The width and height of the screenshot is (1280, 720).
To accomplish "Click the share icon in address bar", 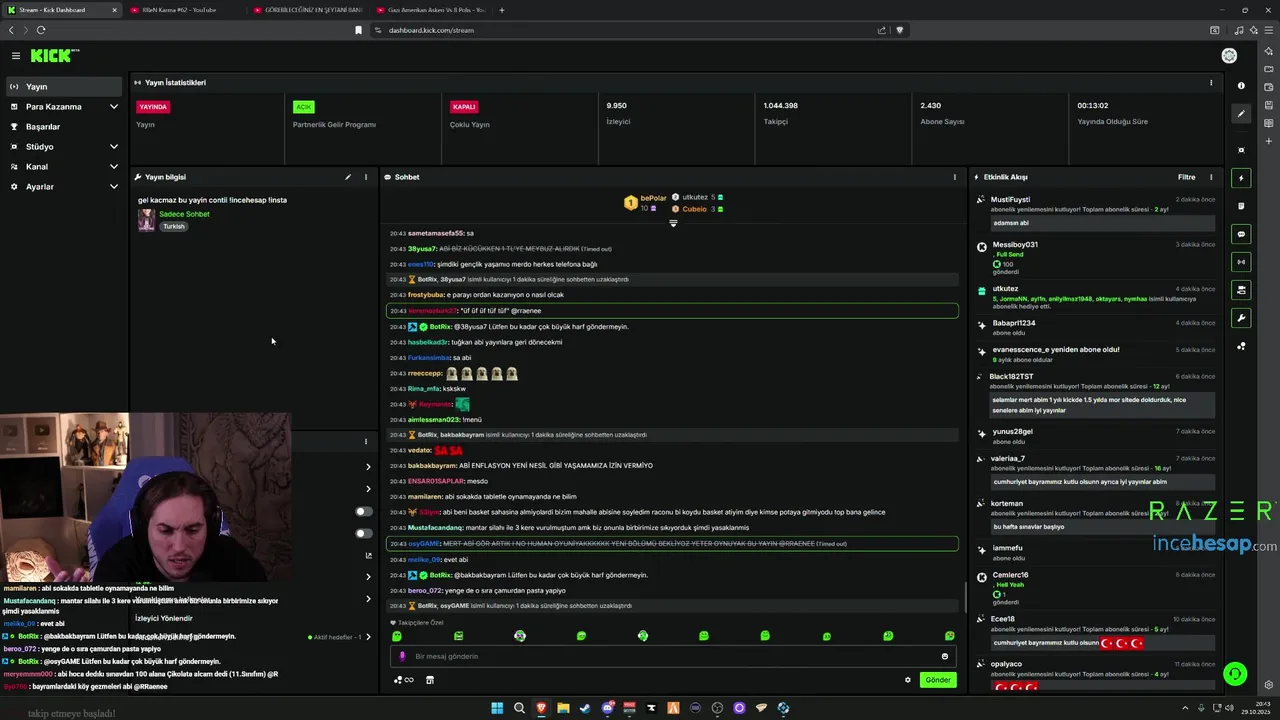I will [x=881, y=30].
